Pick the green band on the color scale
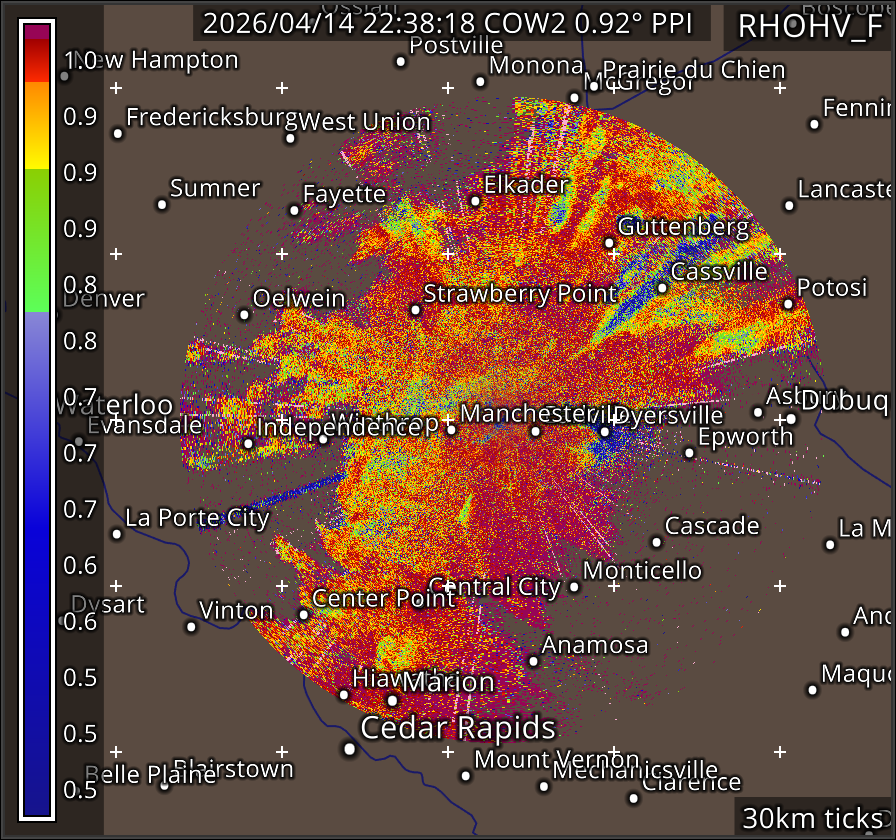The height and width of the screenshot is (840, 896). (37, 240)
